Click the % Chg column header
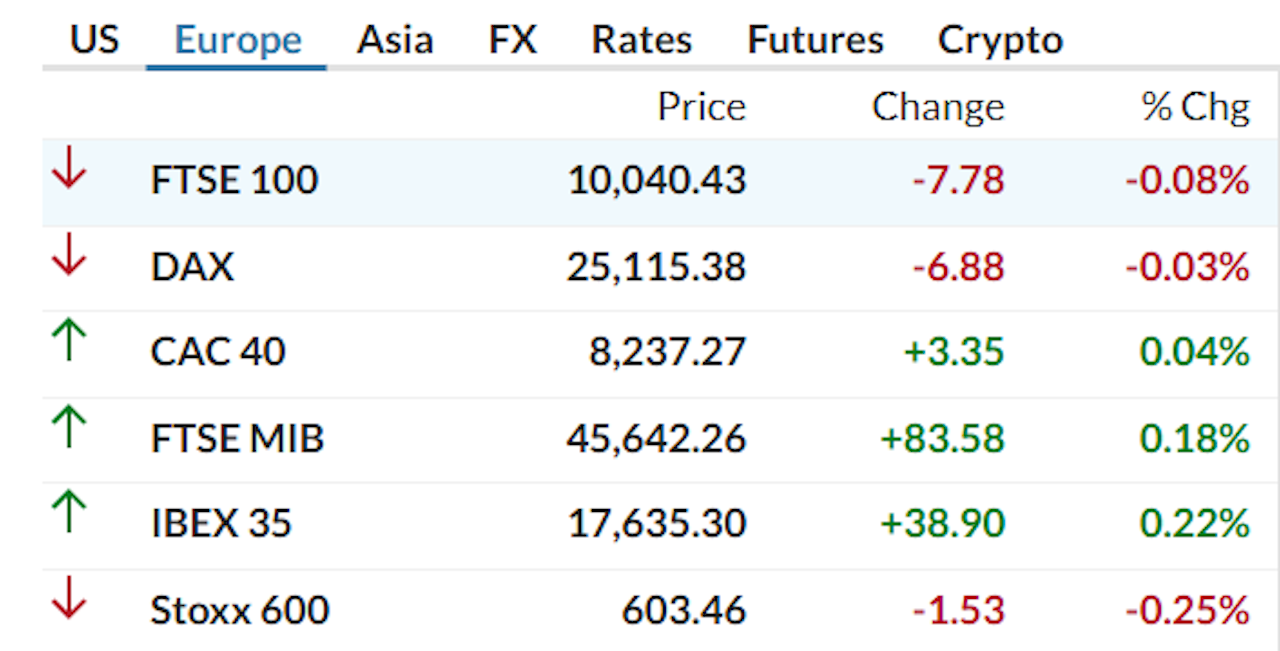The height and width of the screenshot is (651, 1280). 1196,106
